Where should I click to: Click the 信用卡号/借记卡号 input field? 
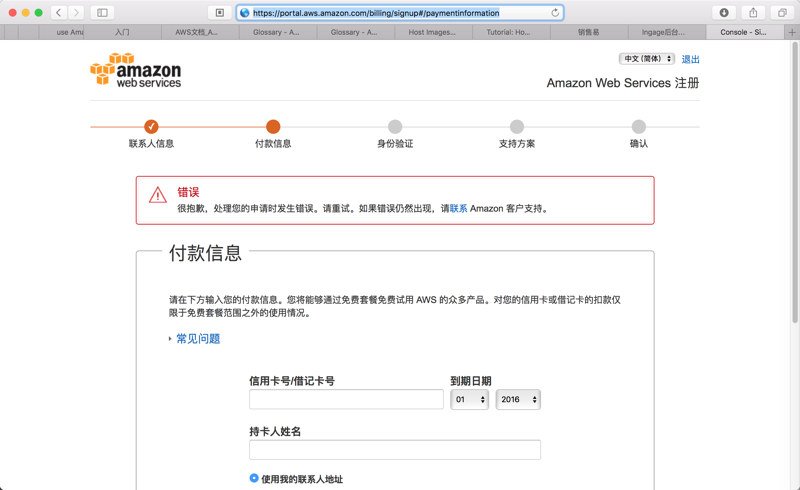coord(346,399)
